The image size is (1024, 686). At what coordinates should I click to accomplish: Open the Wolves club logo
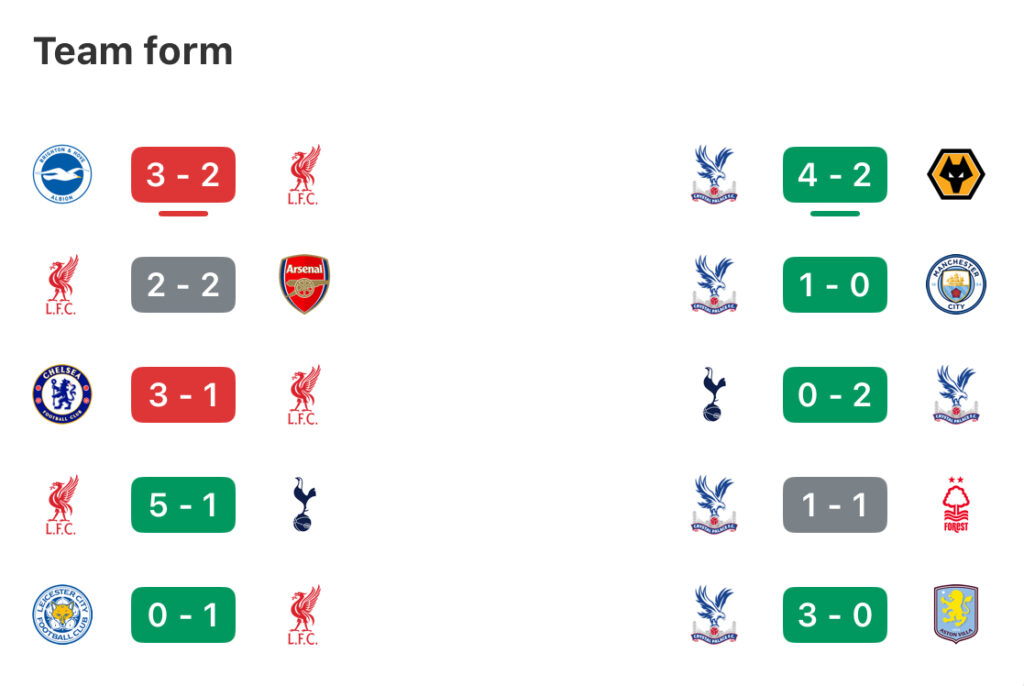coord(955,174)
